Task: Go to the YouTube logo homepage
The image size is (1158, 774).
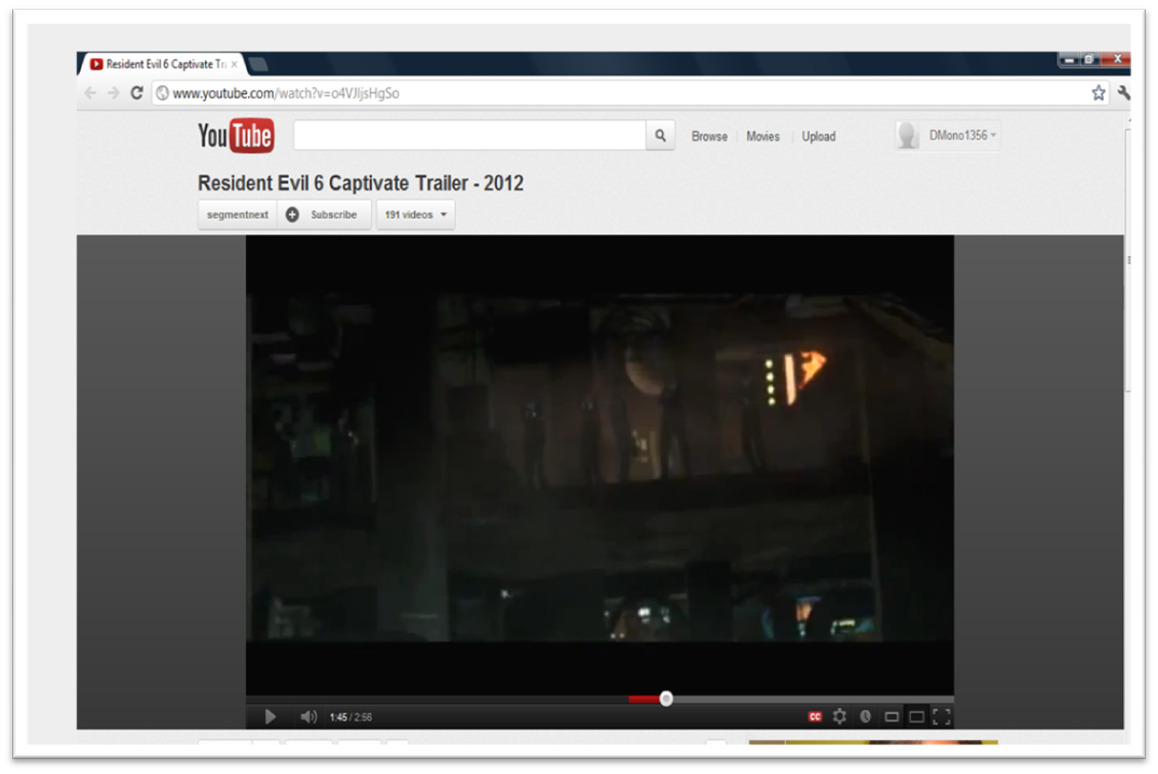Action: pyautogui.click(x=236, y=136)
